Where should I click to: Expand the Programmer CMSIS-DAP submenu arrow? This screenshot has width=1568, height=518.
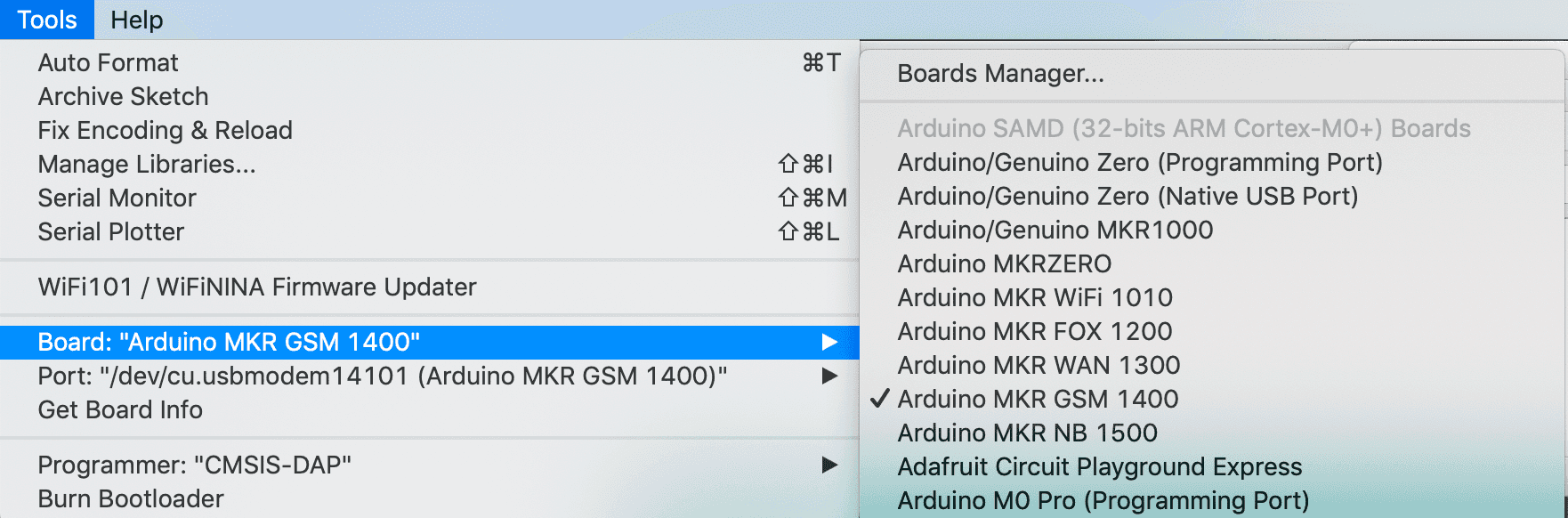tap(829, 465)
